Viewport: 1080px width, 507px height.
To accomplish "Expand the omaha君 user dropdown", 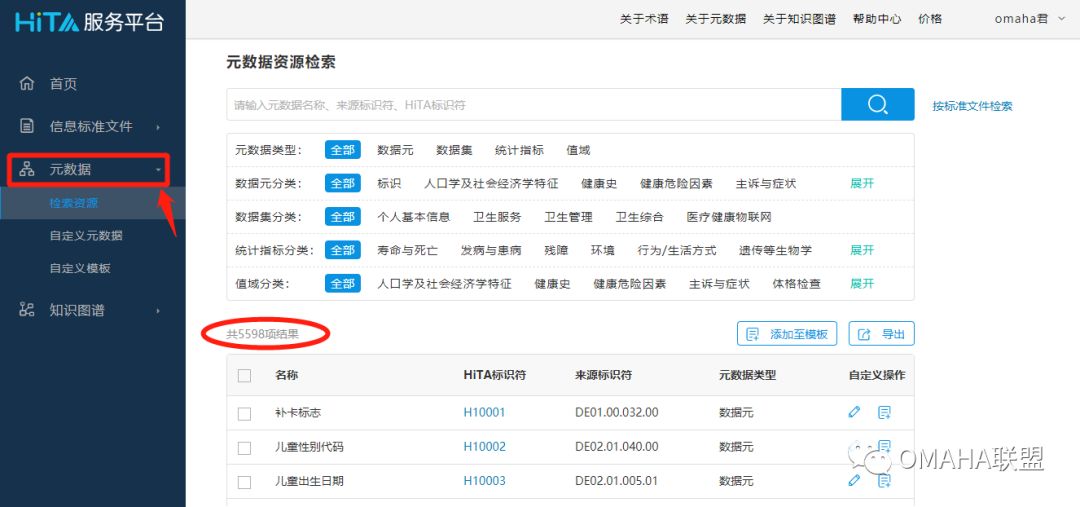I will (1021, 19).
